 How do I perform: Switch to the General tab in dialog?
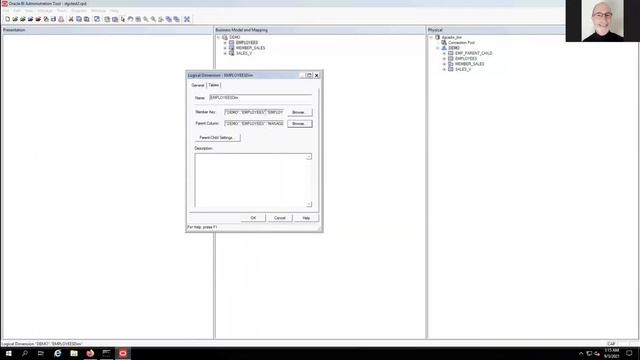pos(198,85)
